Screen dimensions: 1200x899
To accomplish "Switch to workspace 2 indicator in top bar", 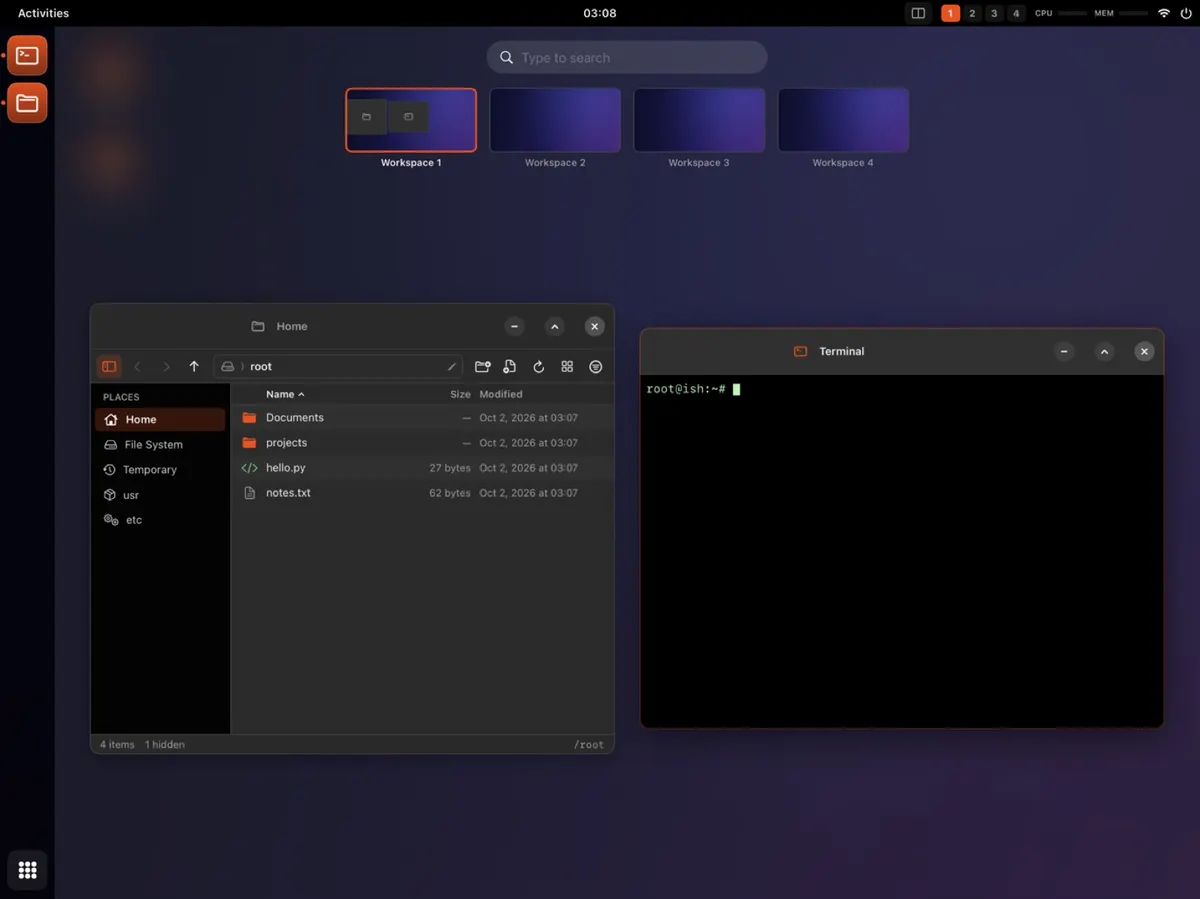I will click(x=972, y=13).
